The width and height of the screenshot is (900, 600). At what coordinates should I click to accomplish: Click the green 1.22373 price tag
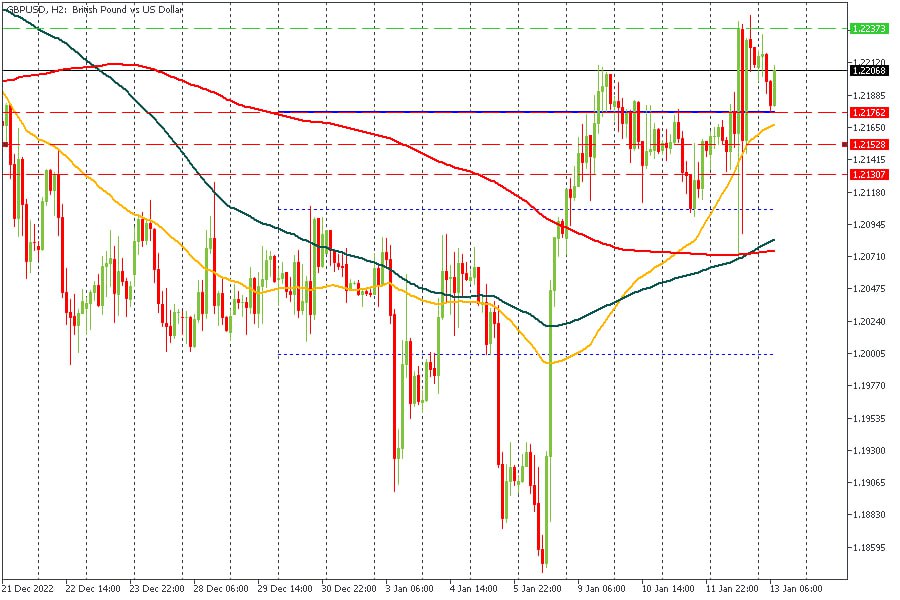[x=868, y=29]
